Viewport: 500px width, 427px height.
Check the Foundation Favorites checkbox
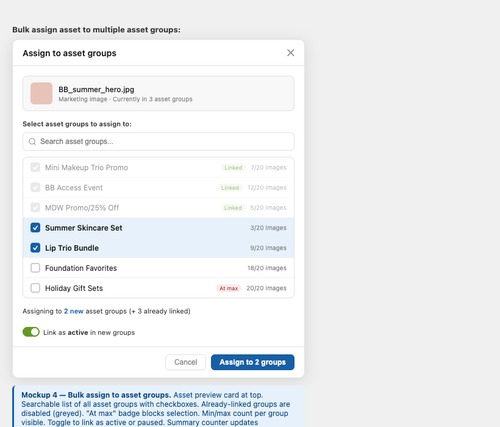[35, 268]
